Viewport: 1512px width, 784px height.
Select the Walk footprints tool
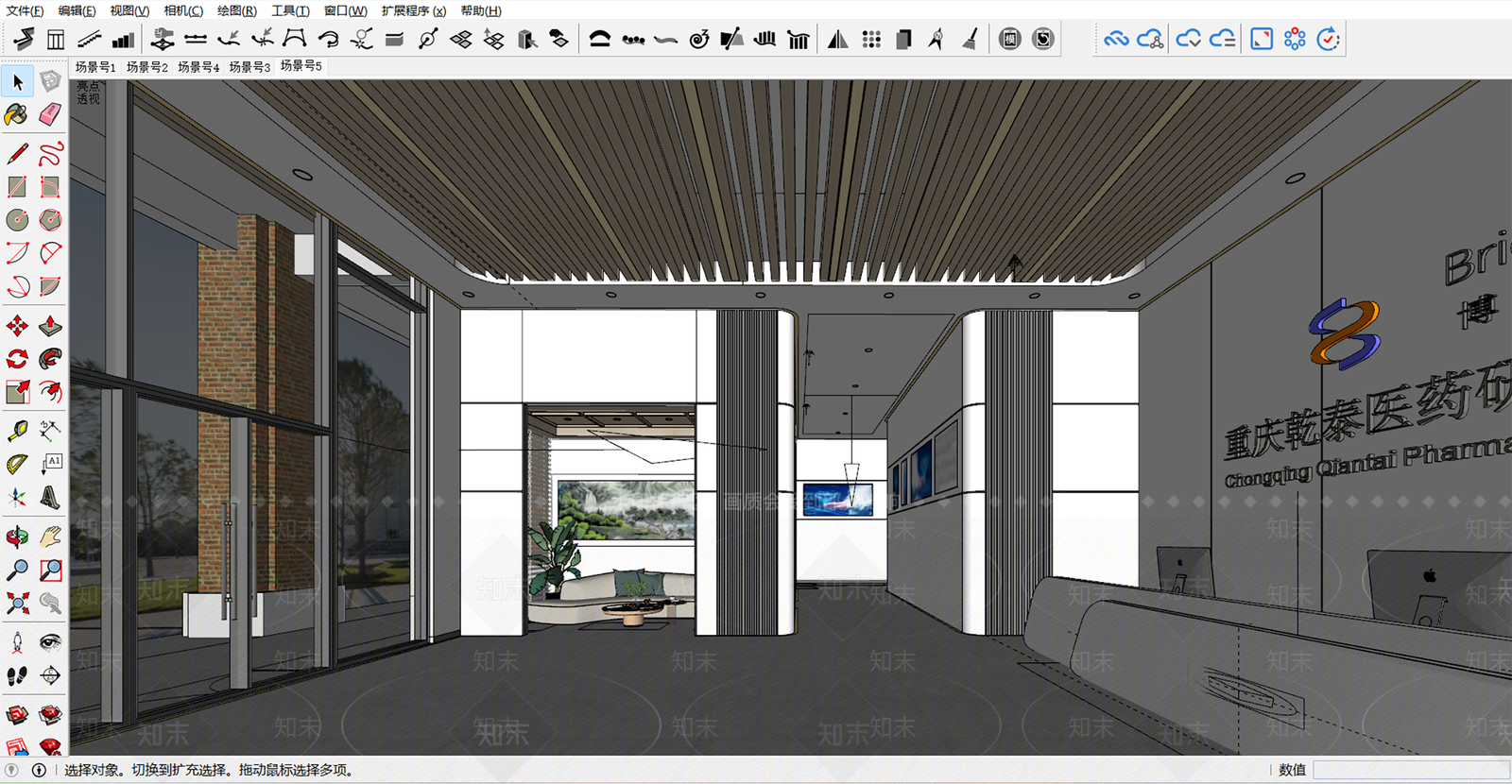tap(17, 675)
